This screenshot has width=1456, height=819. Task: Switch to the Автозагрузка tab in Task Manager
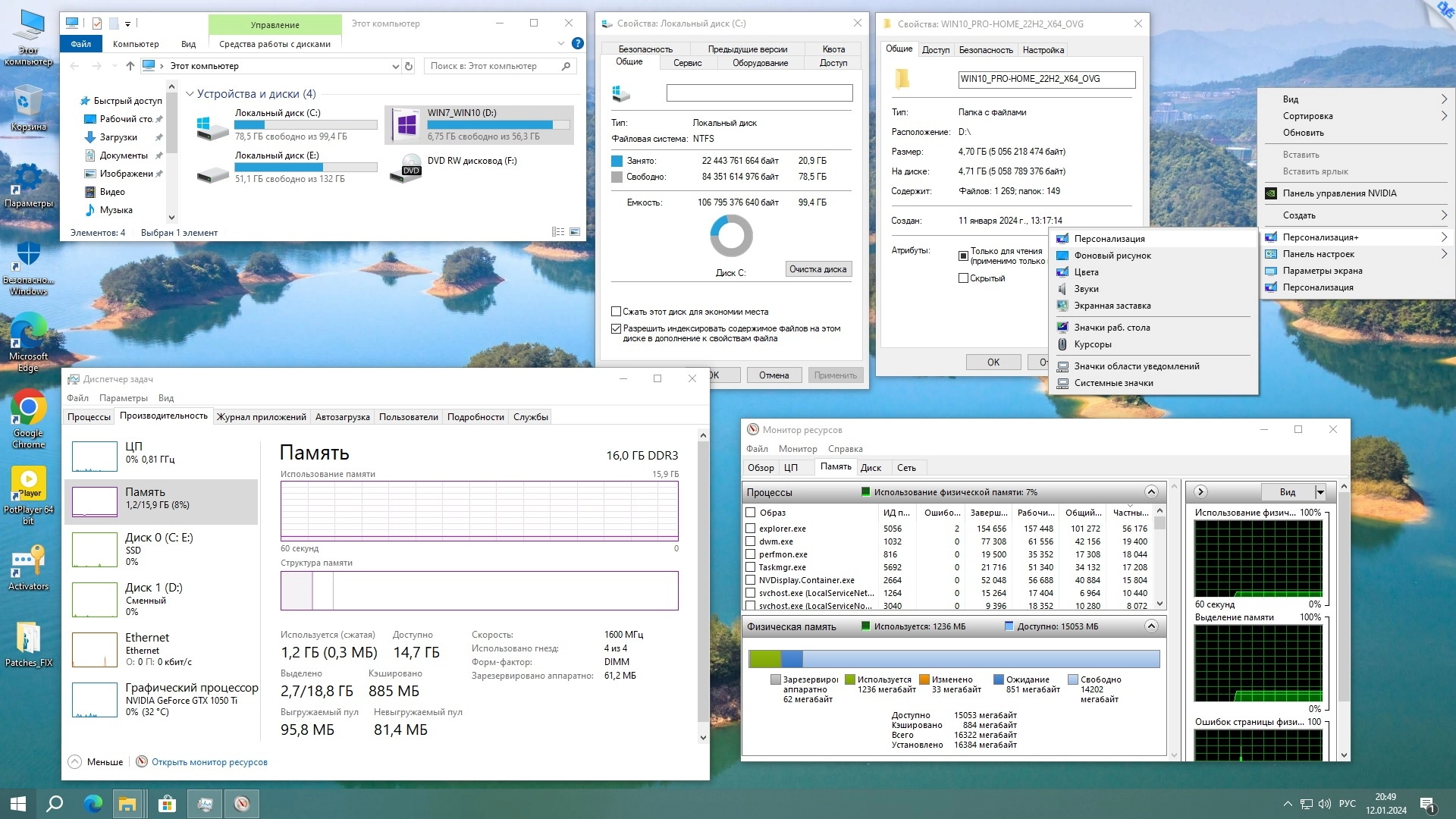coord(342,417)
